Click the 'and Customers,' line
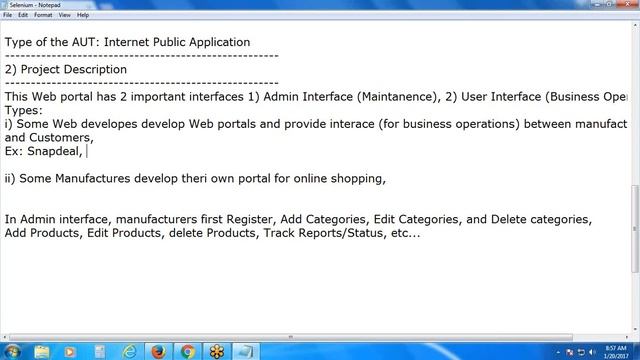Image resolution: width=640 pixels, height=360 pixels. pos(49,138)
